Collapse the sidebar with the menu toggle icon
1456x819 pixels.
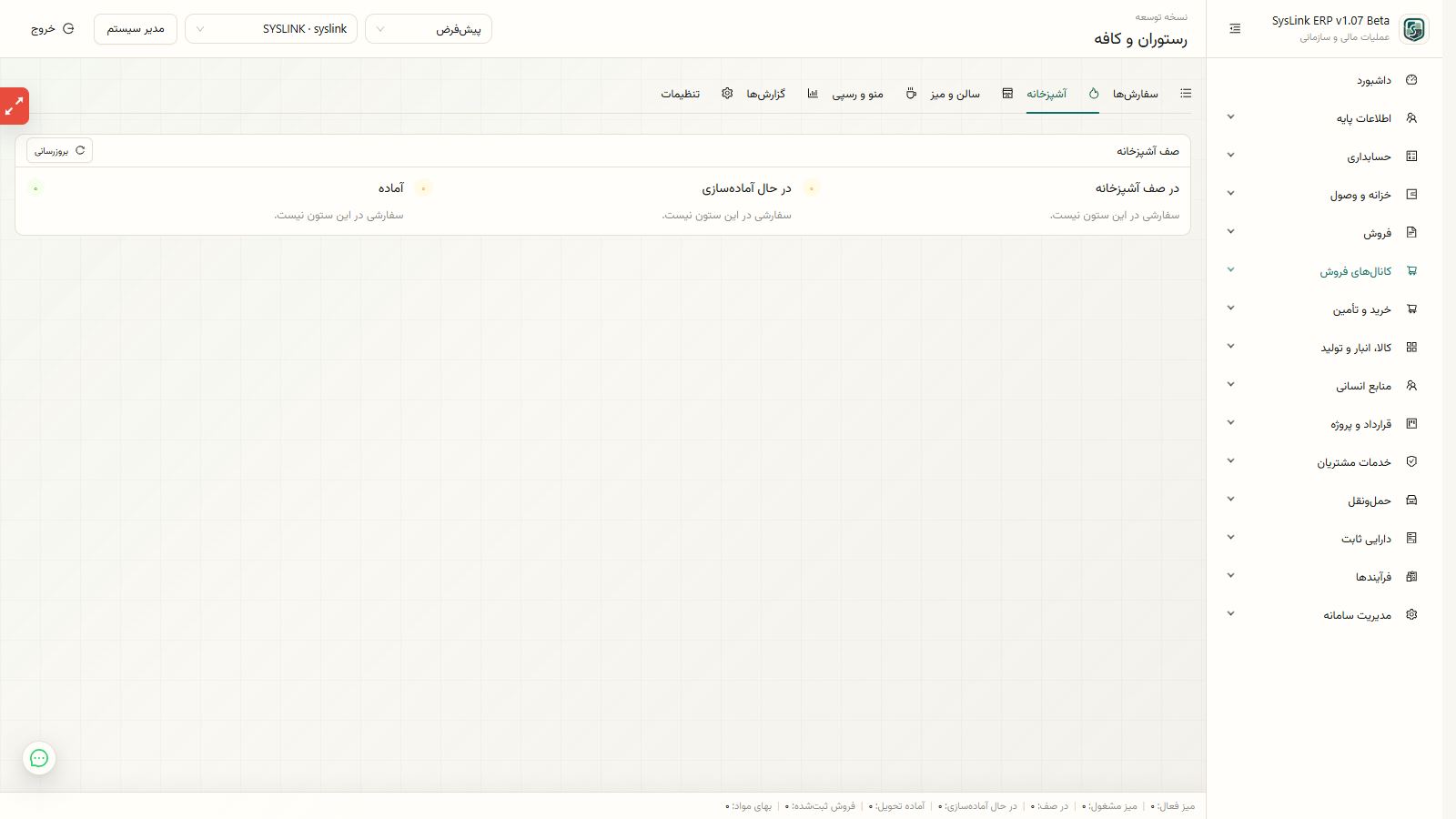click(x=1235, y=29)
